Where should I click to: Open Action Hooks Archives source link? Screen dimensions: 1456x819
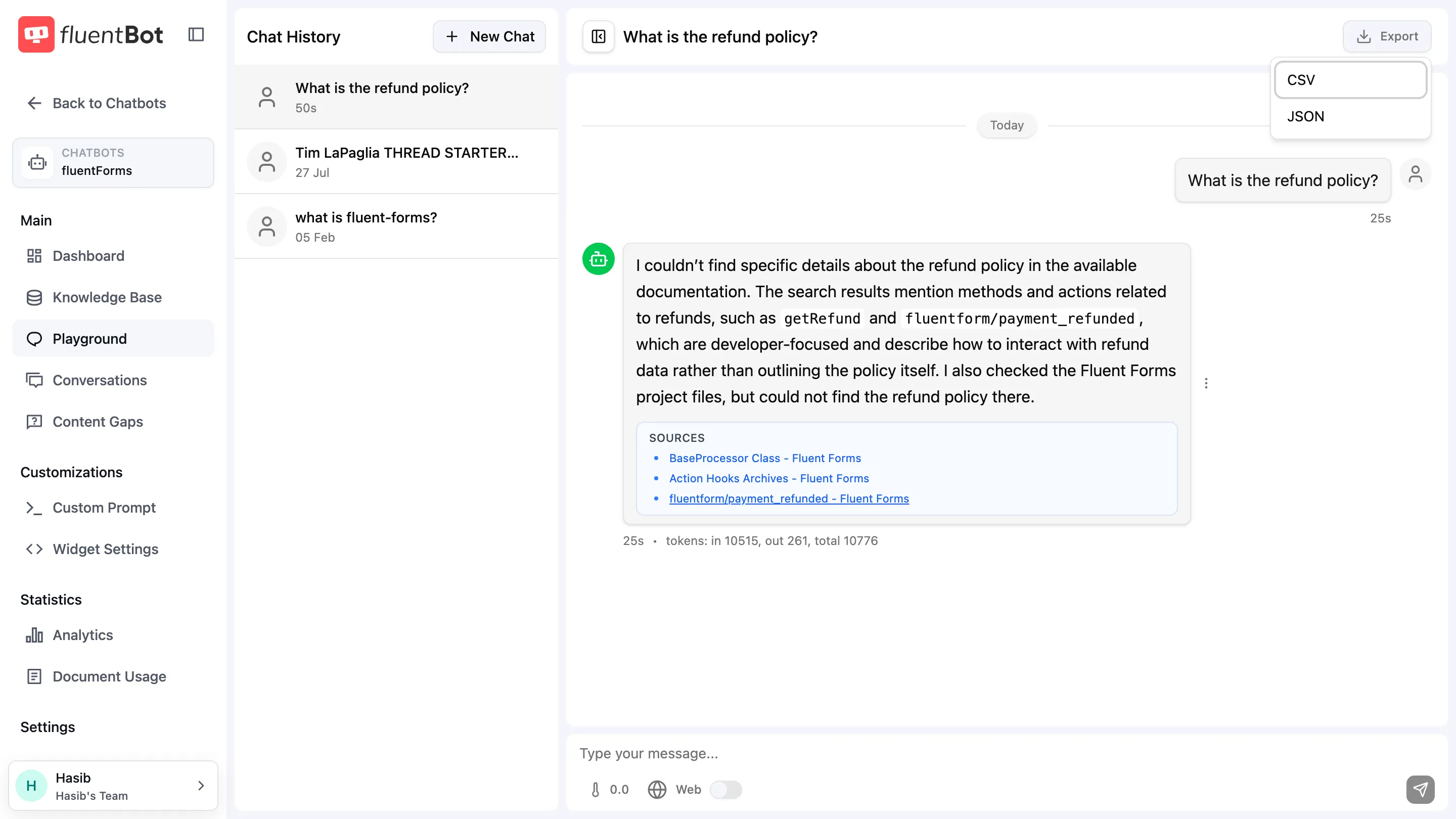(768, 478)
